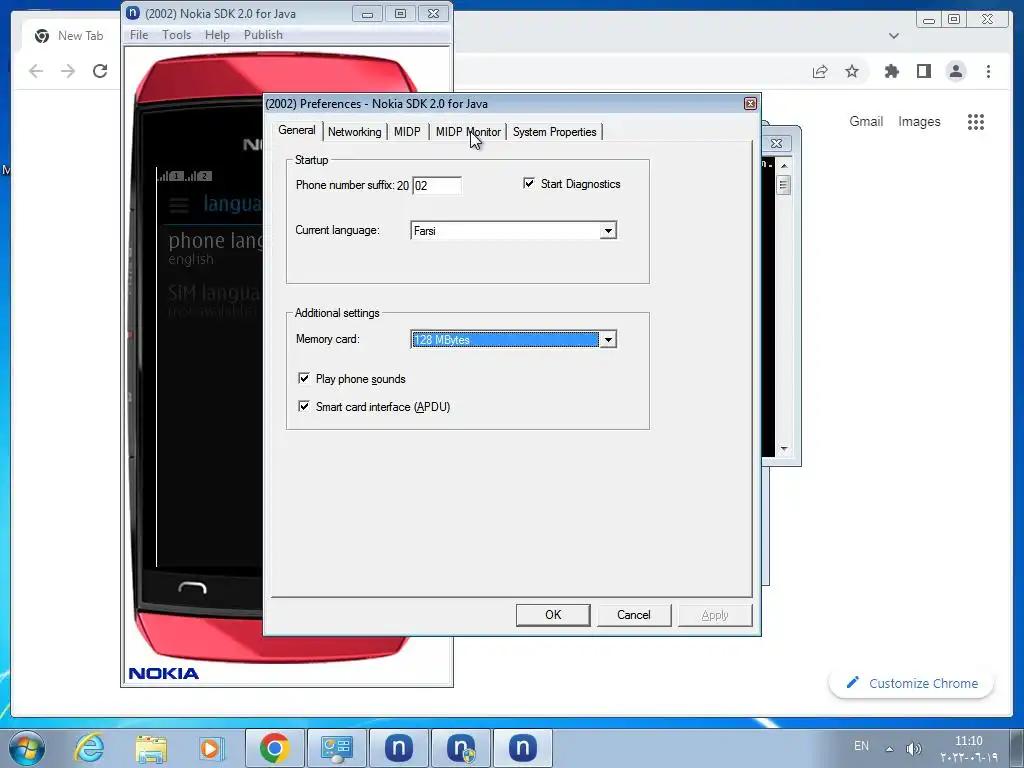Open Windows Explorer folder on taskbar

point(151,748)
